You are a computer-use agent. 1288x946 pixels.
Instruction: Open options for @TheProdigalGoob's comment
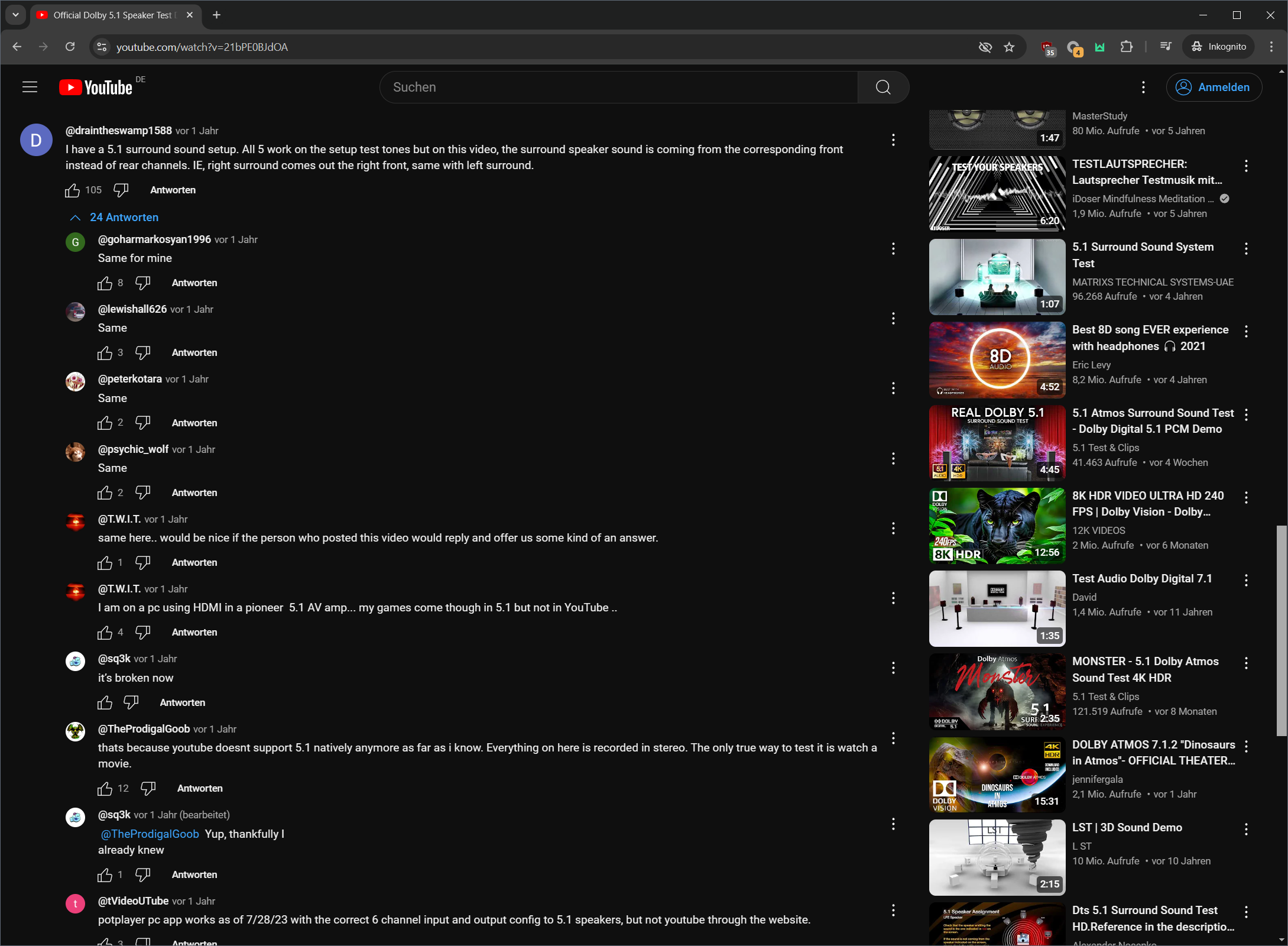tap(893, 738)
